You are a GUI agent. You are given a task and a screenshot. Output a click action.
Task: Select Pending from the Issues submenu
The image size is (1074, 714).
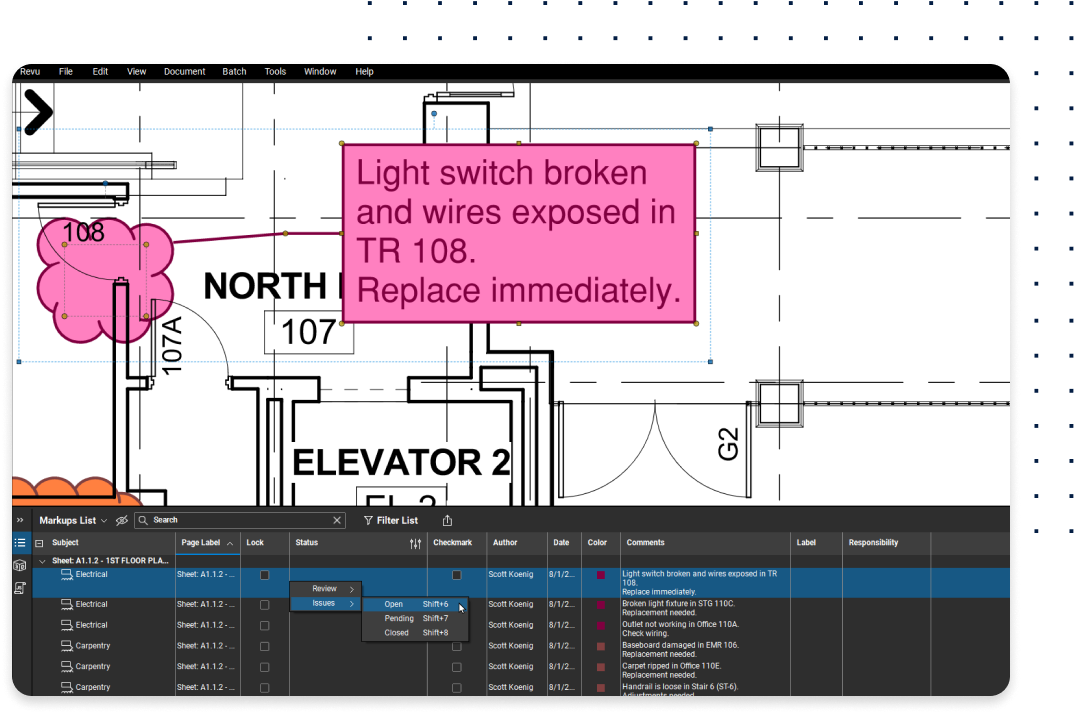tap(399, 618)
